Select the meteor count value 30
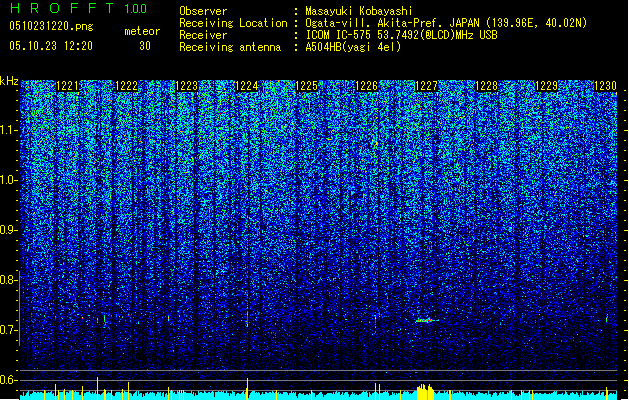The height and width of the screenshot is (400, 629). 145,46
